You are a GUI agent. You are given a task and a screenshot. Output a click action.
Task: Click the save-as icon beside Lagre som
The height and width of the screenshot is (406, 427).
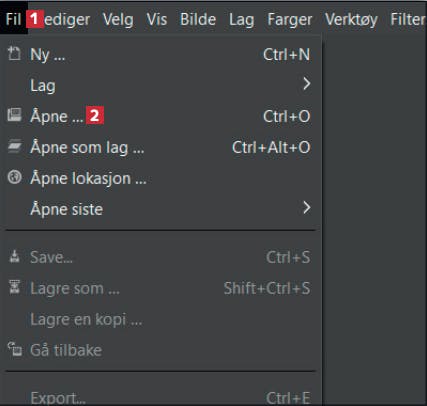coord(14,287)
